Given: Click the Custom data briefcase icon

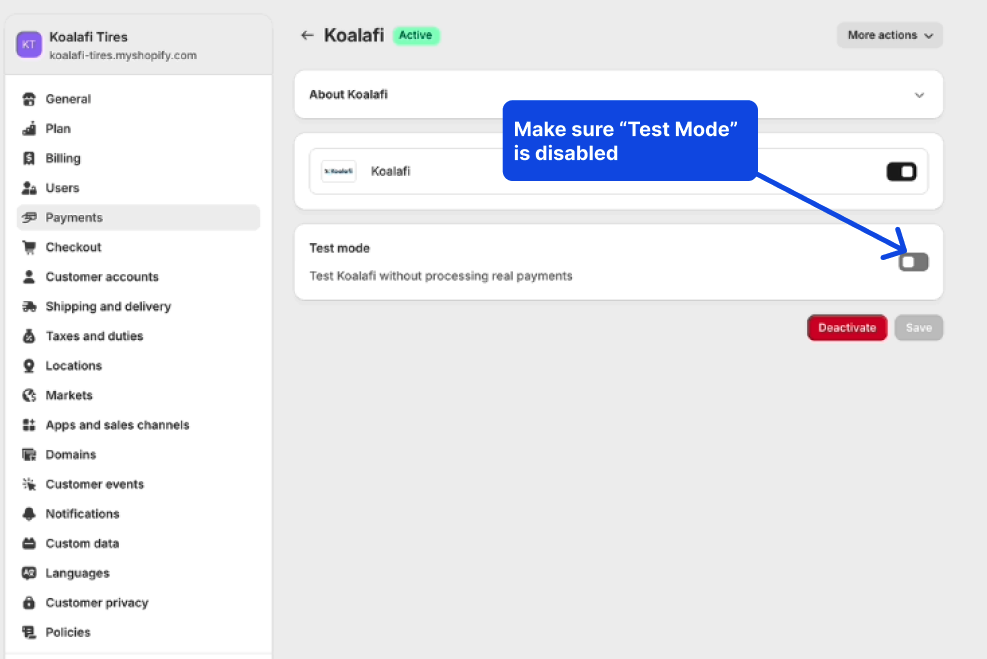Looking at the screenshot, I should click(x=29, y=543).
